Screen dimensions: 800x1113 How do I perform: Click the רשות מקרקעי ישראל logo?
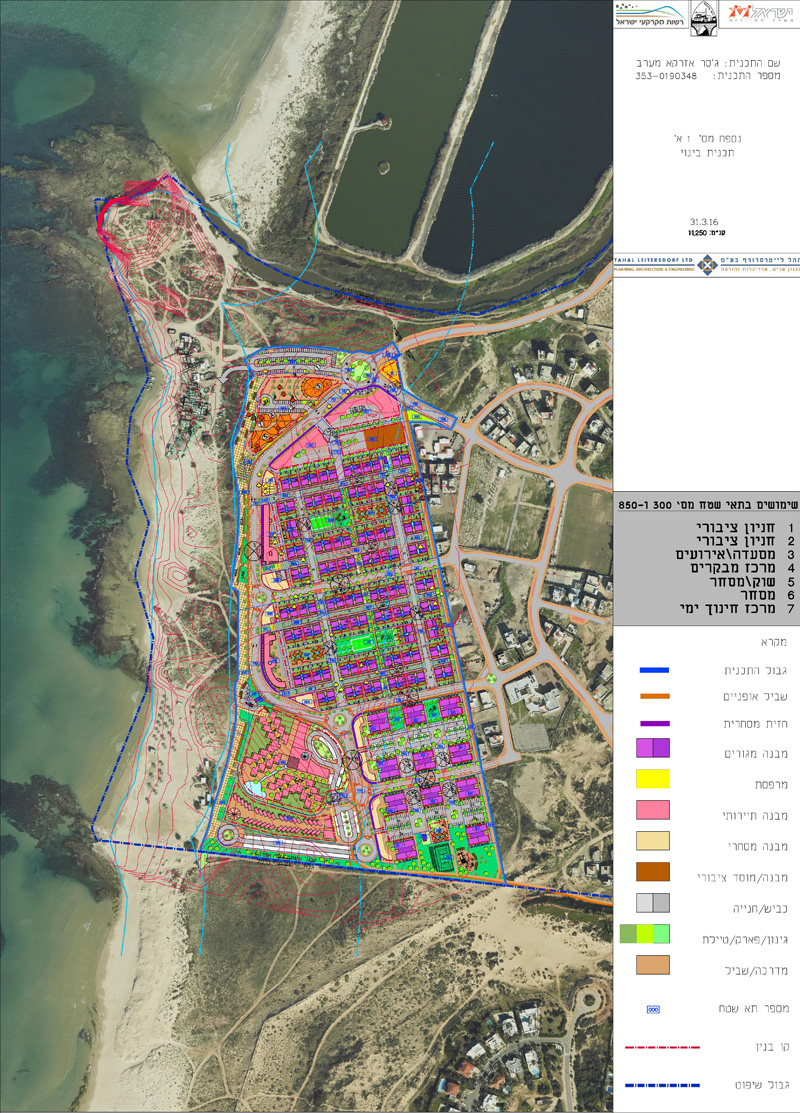point(650,16)
